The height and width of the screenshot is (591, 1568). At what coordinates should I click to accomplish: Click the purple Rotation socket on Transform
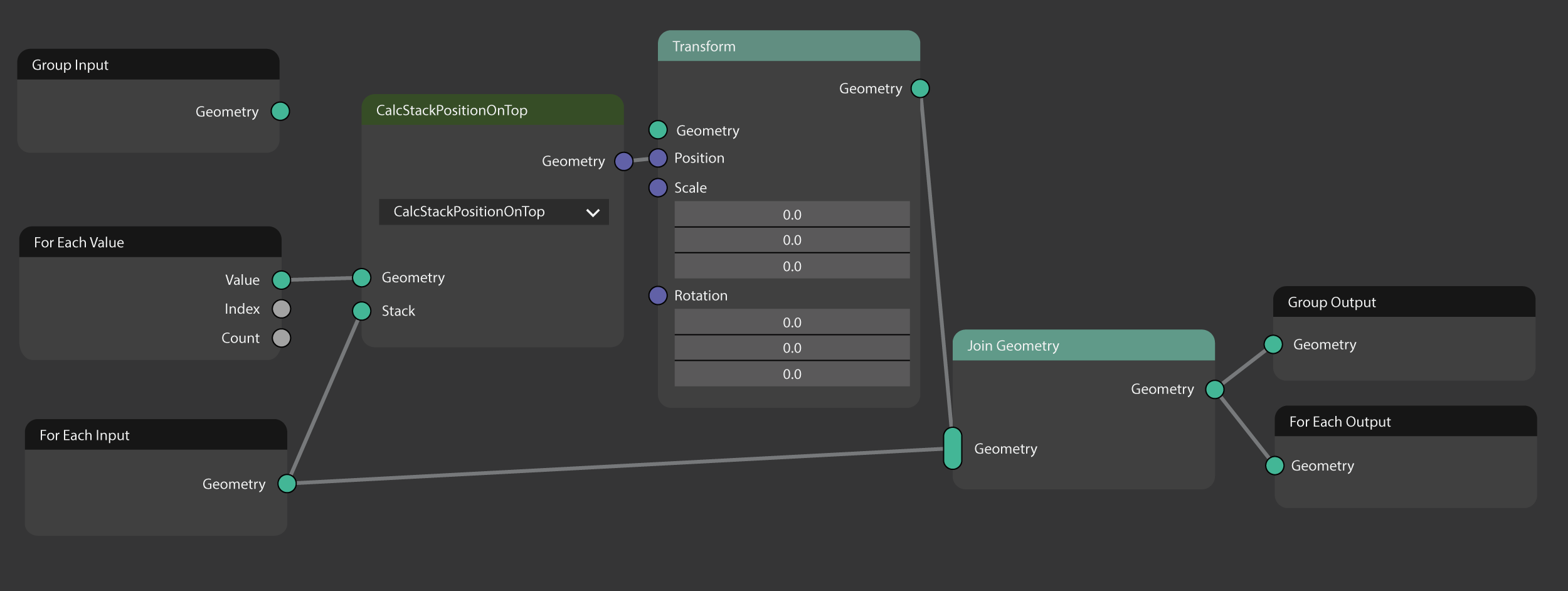pos(657,295)
